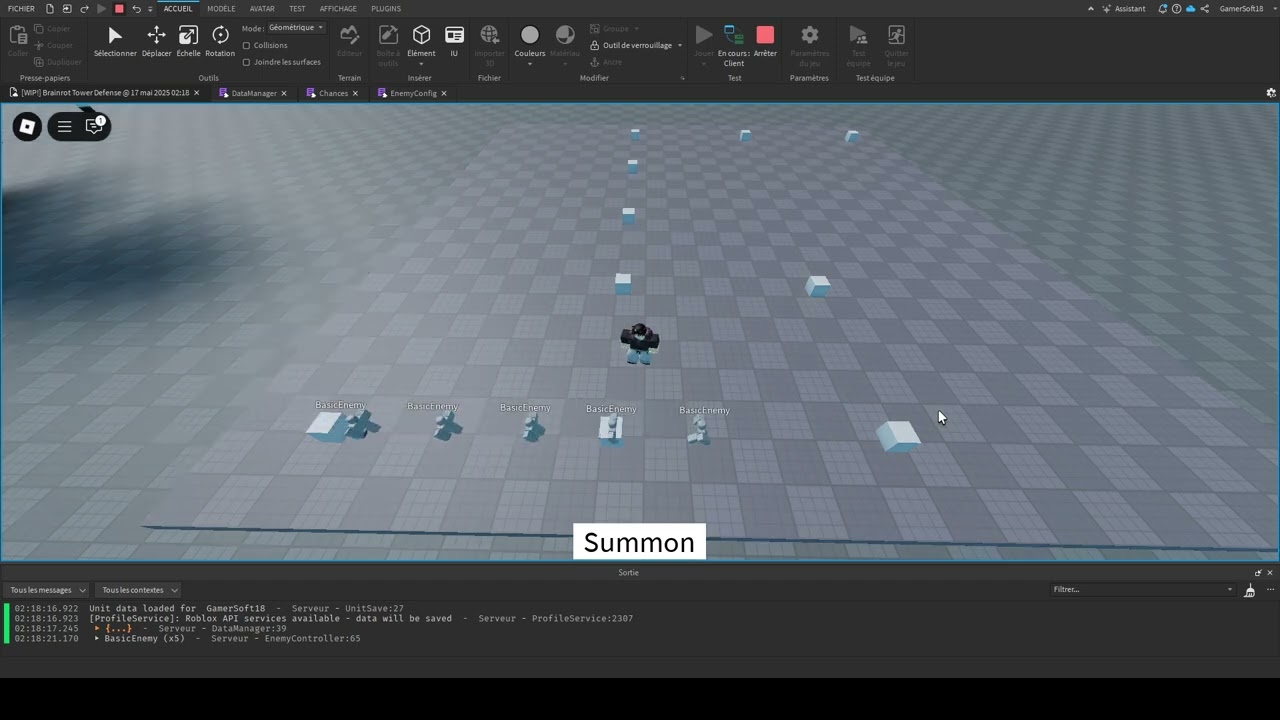This screenshot has width=1280, height=720.
Task: Expand the BasicEnemy (x5) output entry
Action: (x=98, y=638)
